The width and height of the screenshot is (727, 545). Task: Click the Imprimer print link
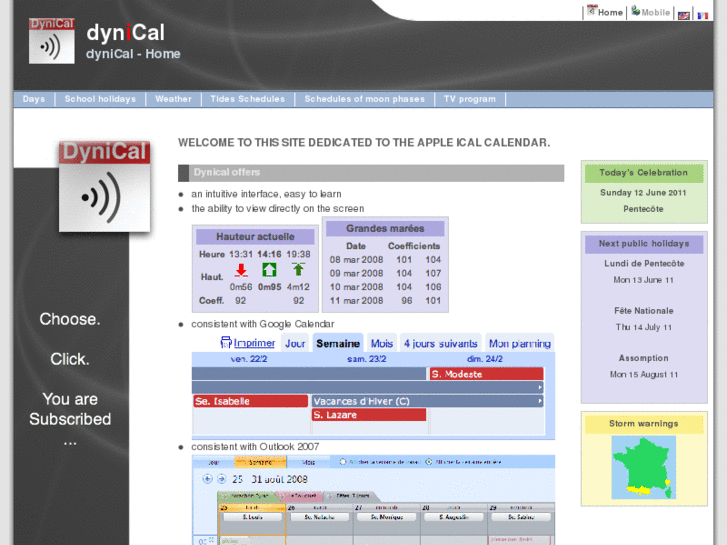tap(254, 343)
